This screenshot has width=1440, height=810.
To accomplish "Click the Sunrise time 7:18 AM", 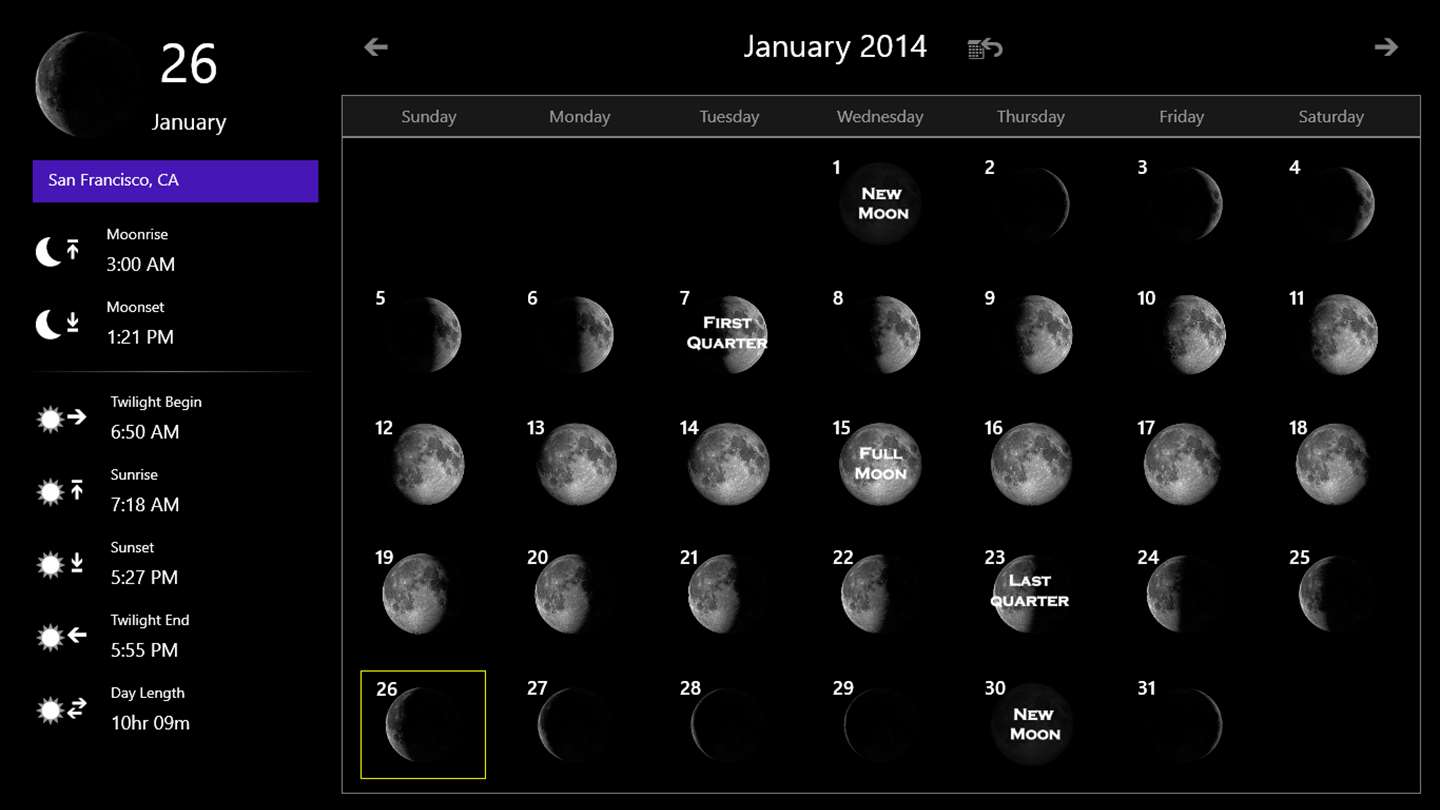I will click(145, 506).
